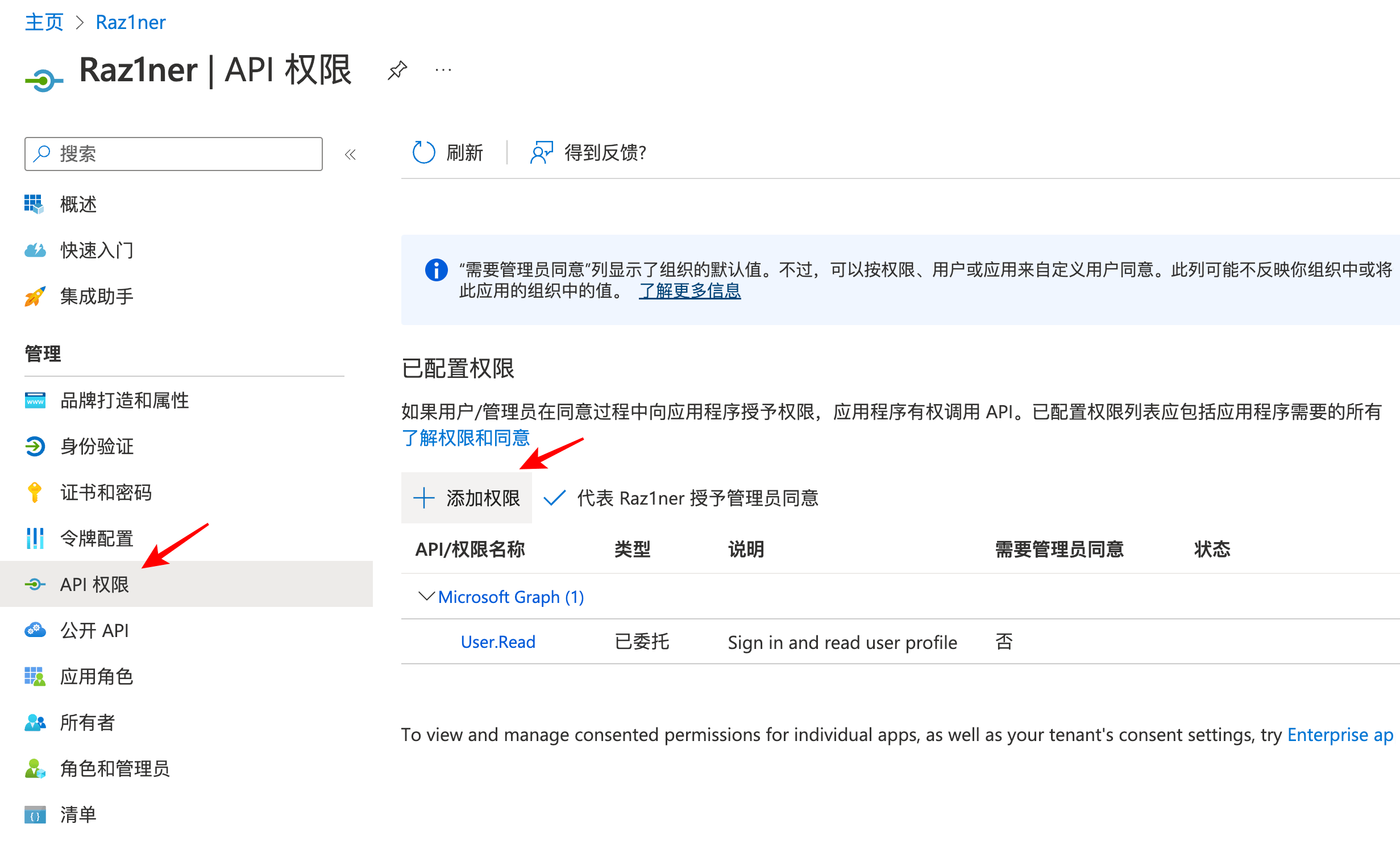The width and height of the screenshot is (1400, 849).
Task: Click 类型 column header
Action: [x=632, y=549]
